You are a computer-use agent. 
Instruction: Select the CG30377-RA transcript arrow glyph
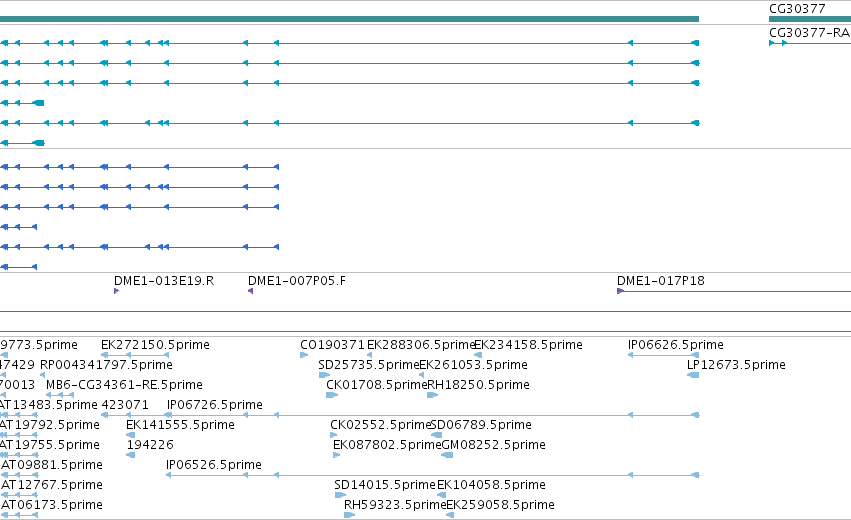(x=810, y=43)
